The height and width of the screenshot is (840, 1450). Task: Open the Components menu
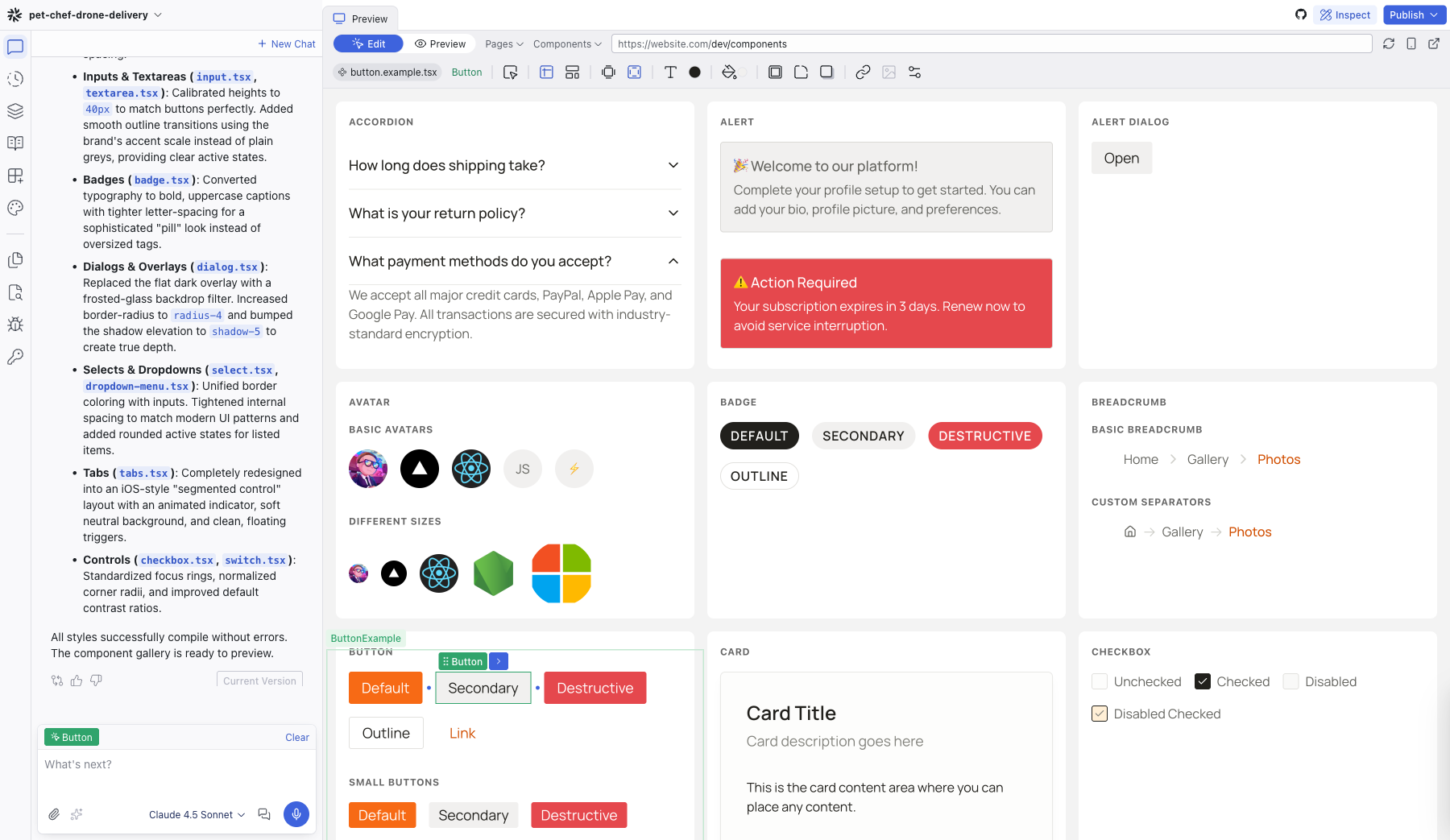pos(567,44)
